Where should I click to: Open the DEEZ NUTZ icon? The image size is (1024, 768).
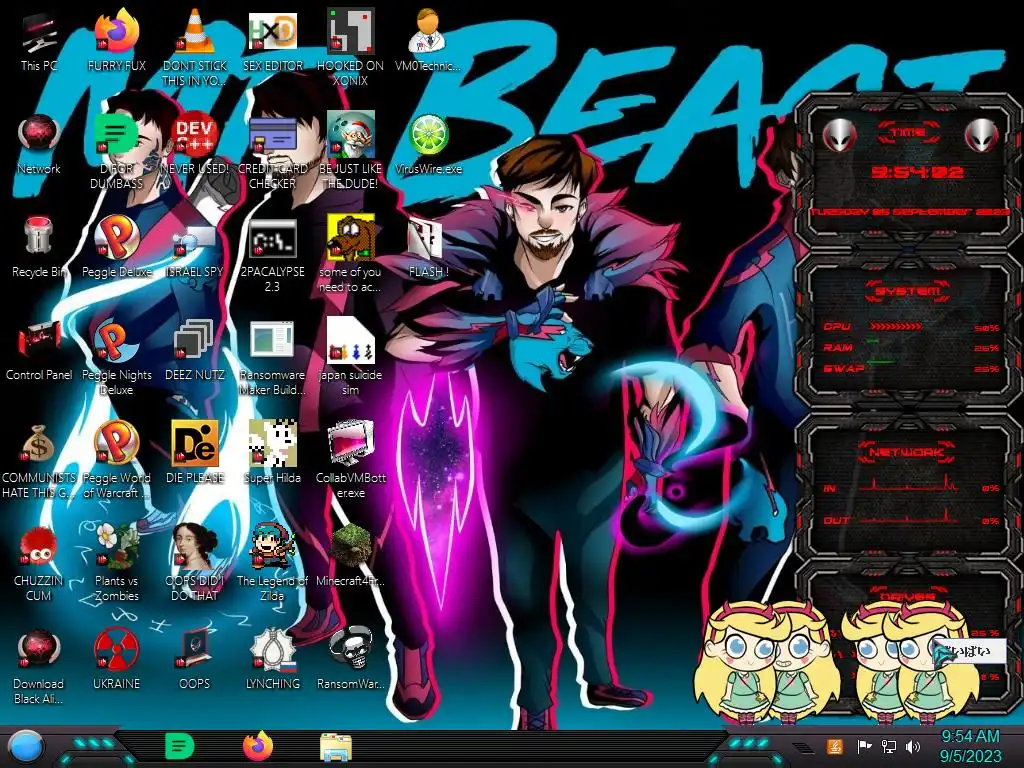click(195, 341)
